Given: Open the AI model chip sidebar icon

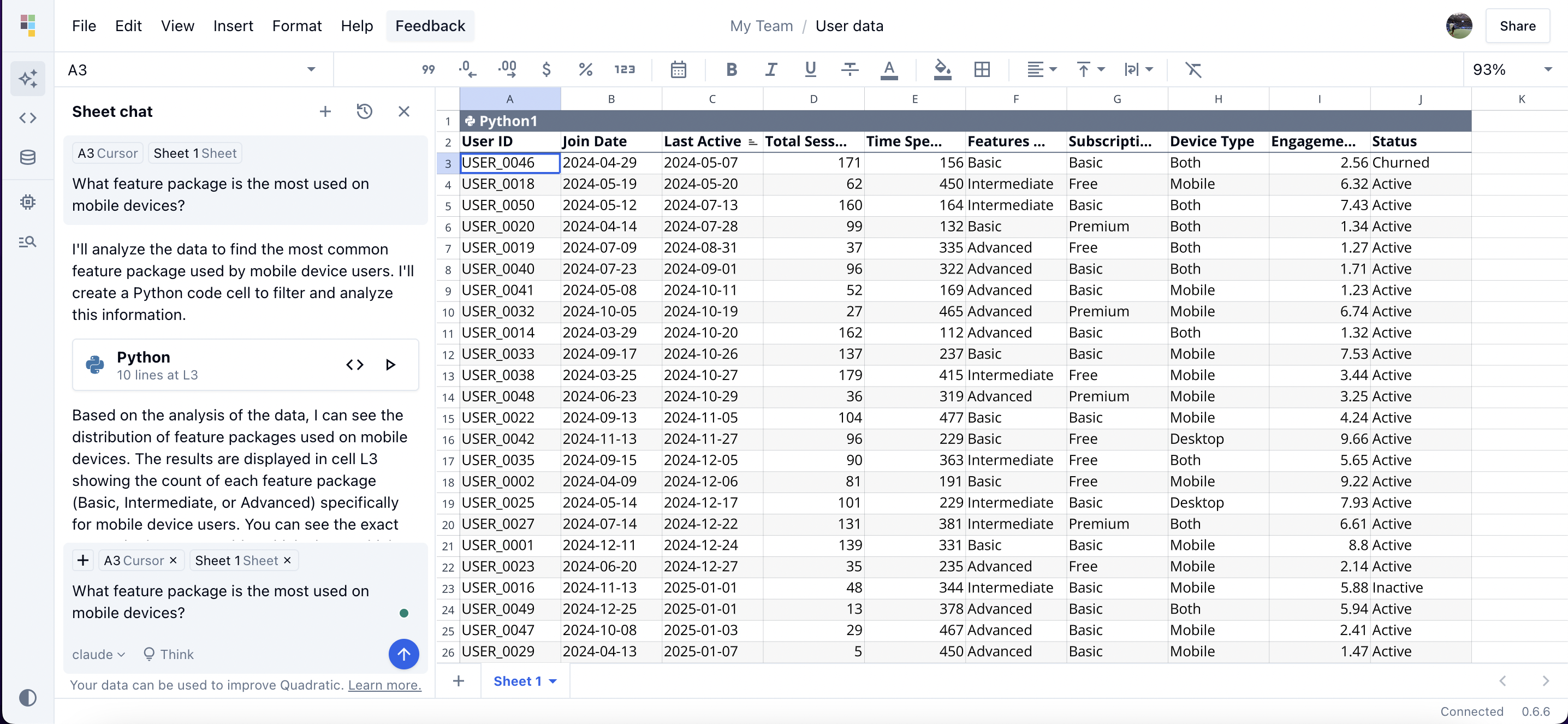Looking at the screenshot, I should (28, 202).
